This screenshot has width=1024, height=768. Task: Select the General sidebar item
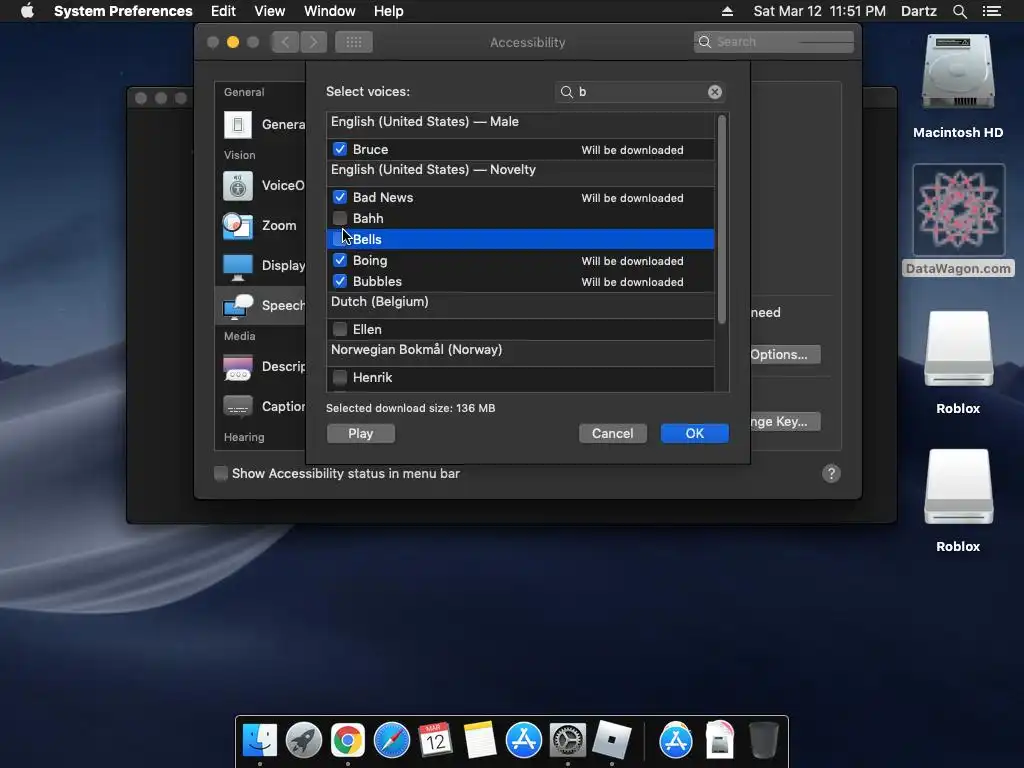(x=261, y=124)
